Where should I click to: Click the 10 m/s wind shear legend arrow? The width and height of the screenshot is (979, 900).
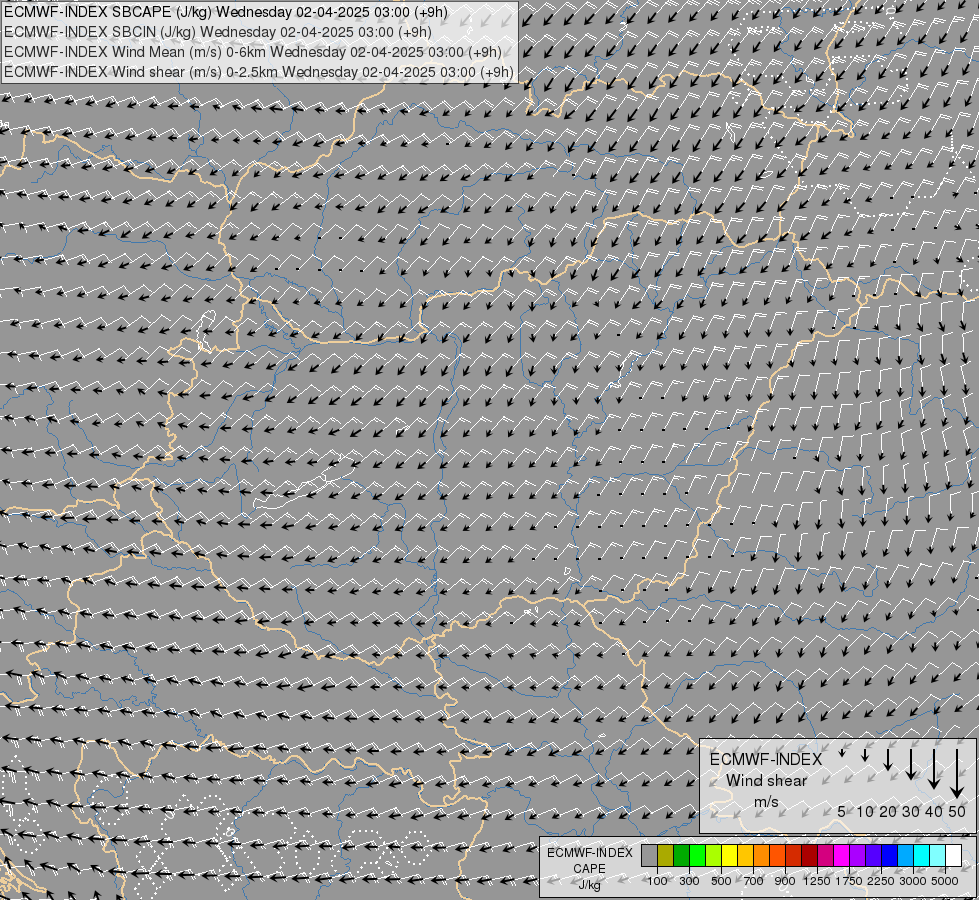(865, 755)
